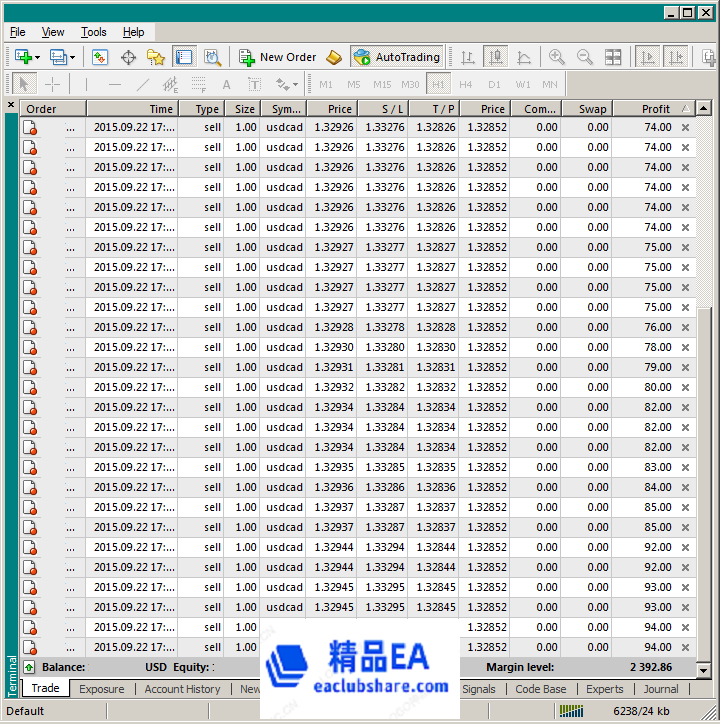Switch to the Exposure tab
This screenshot has height=724, width=720.
click(102, 689)
